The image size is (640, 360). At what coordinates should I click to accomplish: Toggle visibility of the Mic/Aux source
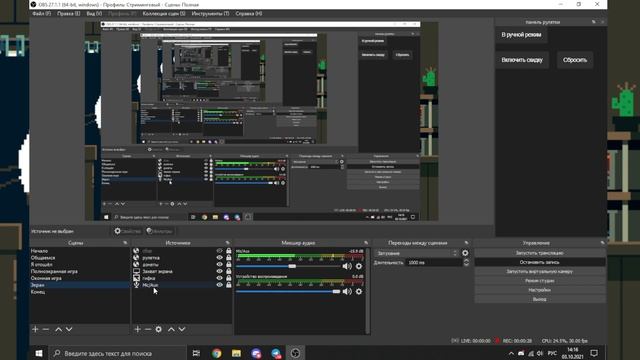coord(219,285)
